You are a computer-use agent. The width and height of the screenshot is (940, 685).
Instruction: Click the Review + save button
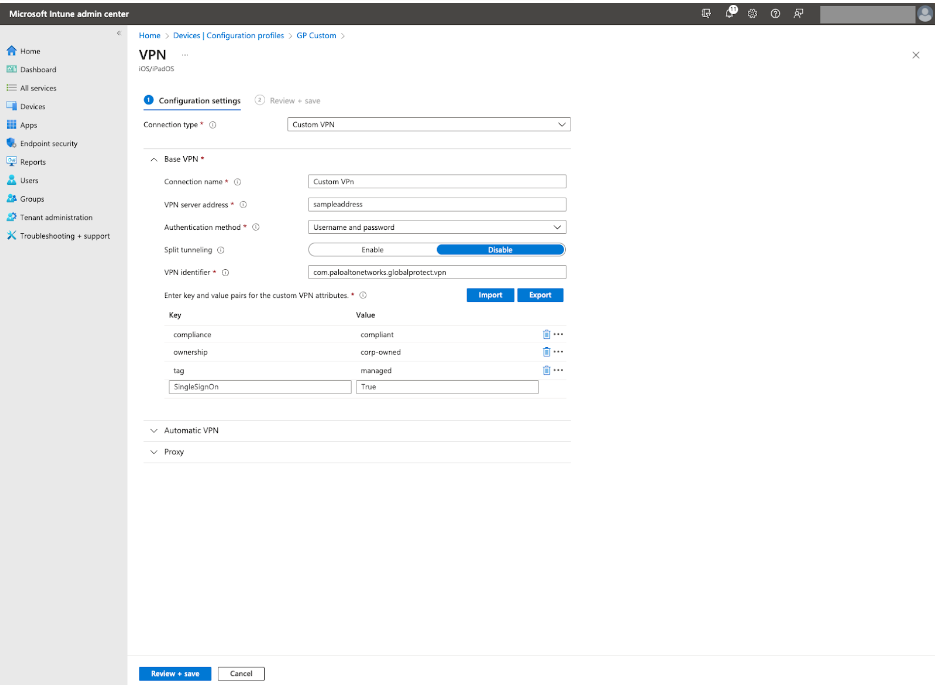coord(174,673)
